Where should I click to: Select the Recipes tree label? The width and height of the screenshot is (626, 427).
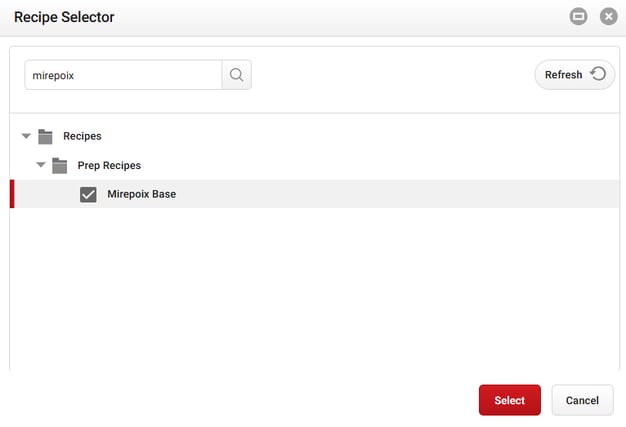click(x=82, y=136)
